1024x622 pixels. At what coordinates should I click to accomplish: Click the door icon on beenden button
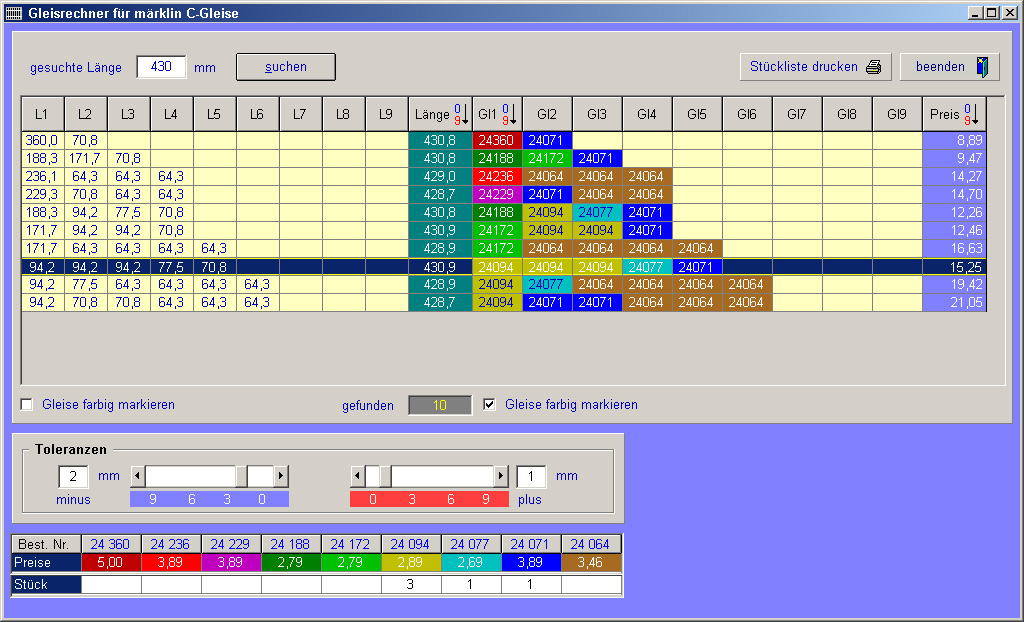click(x=982, y=67)
